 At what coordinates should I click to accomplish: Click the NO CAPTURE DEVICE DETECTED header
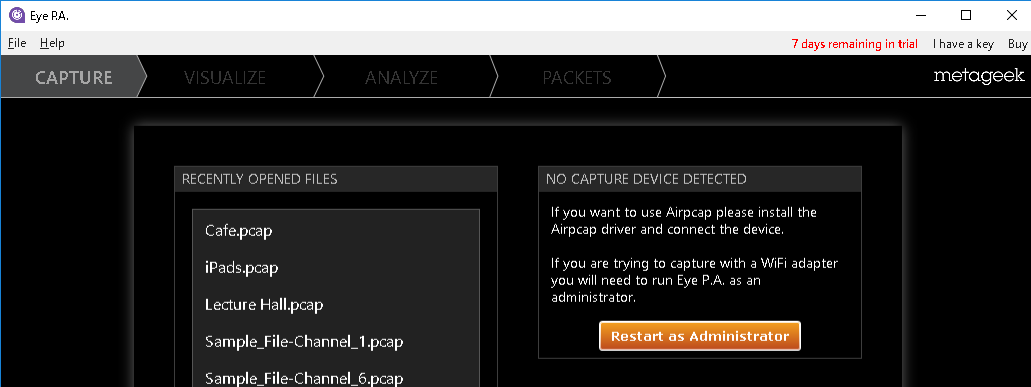(700, 179)
